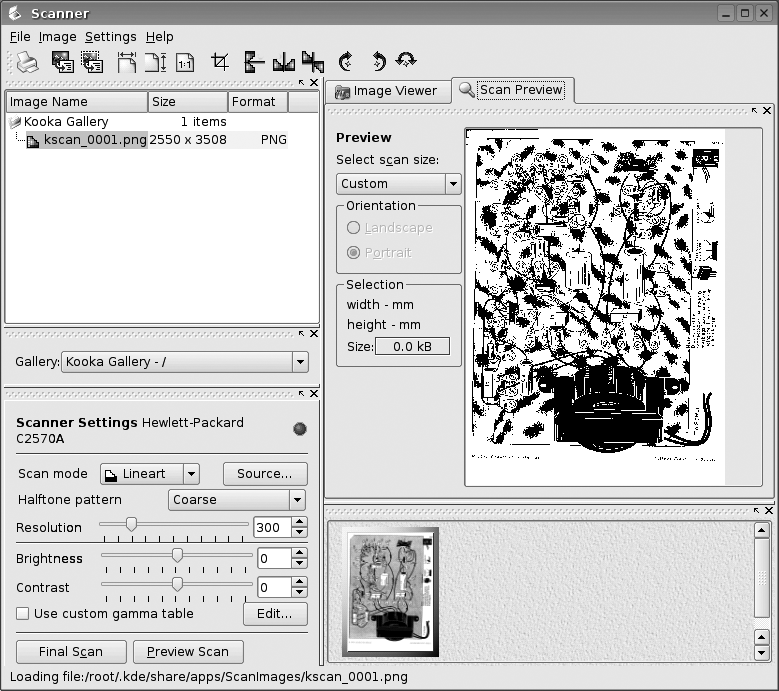Click the scan preview image area
This screenshot has width=779, height=691.
coord(595,307)
